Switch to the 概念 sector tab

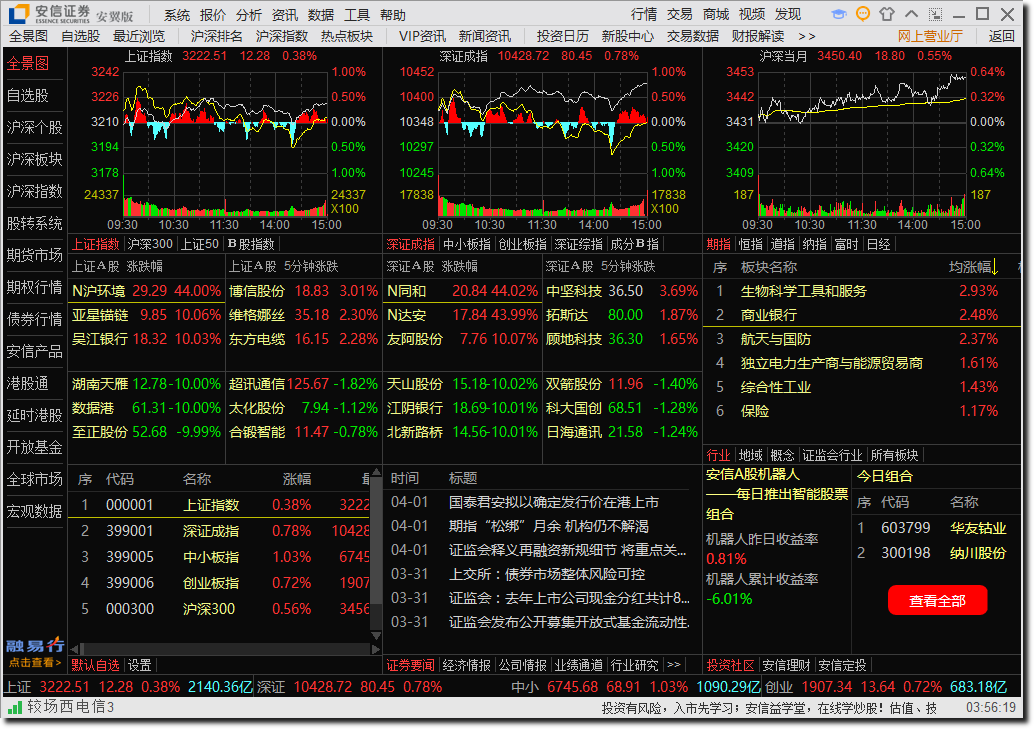(x=783, y=455)
